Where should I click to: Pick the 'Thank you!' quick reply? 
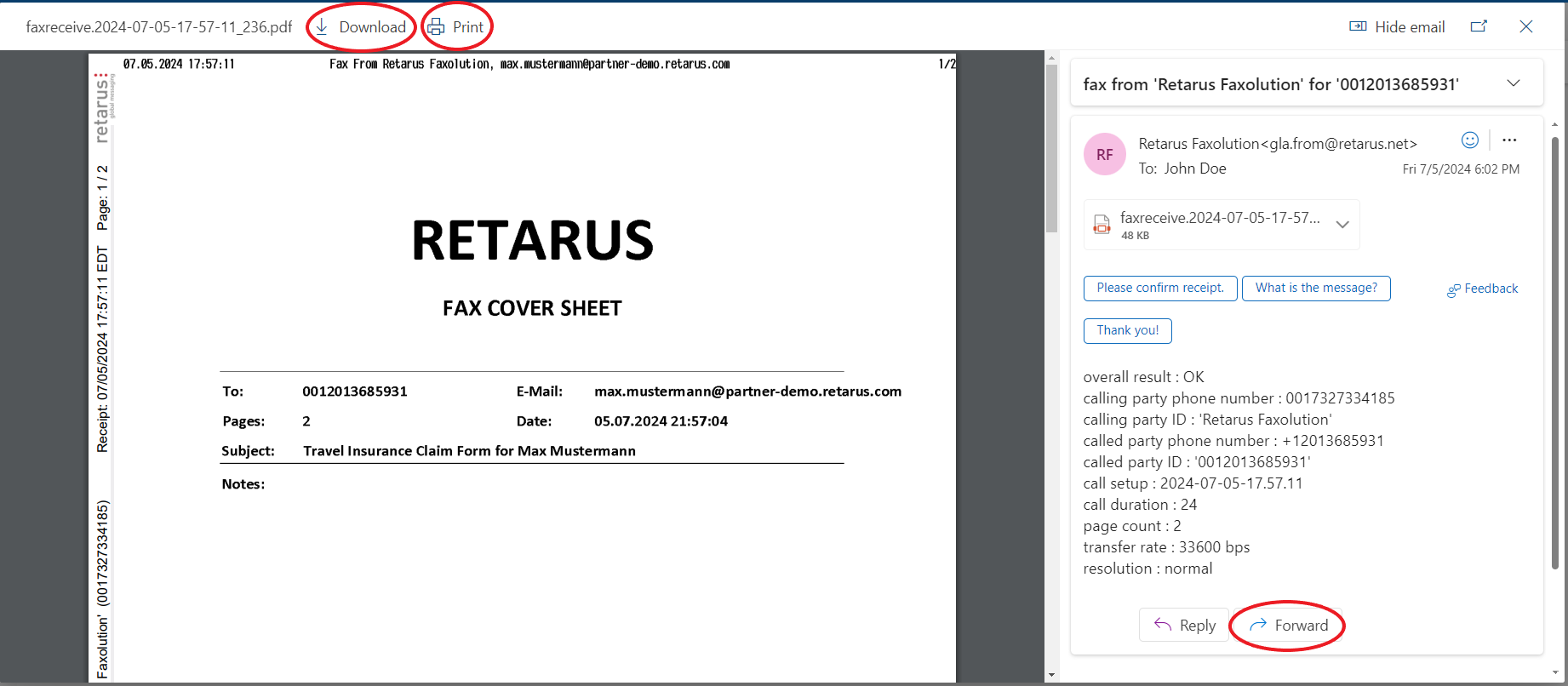click(x=1127, y=331)
